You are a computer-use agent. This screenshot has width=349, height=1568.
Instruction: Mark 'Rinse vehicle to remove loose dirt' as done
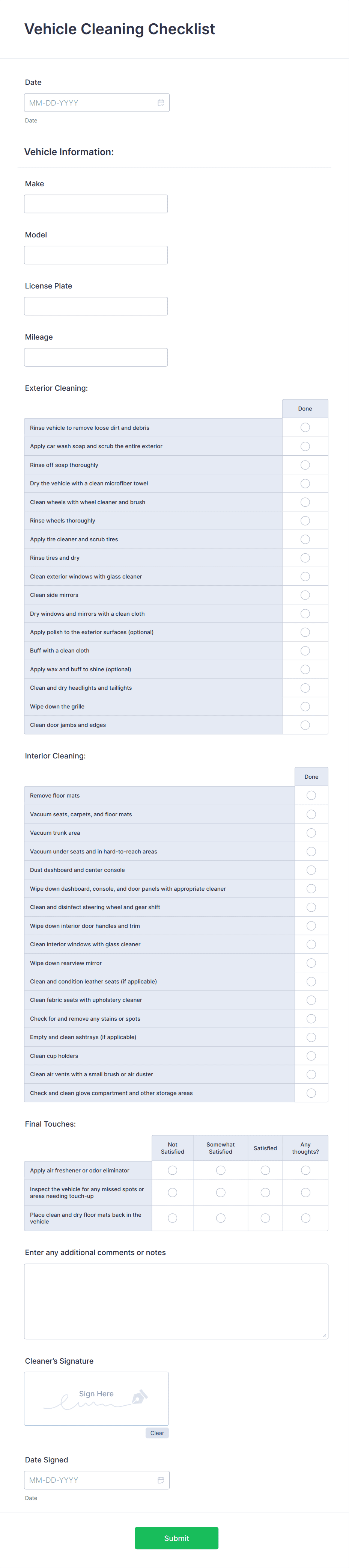click(305, 427)
